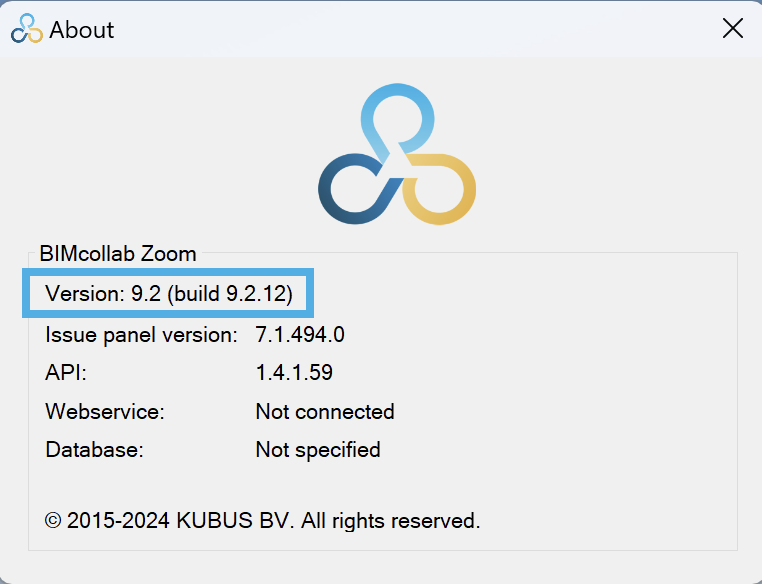Viewport: 762px width, 584px height.
Task: Click the small BIMcollab icon in title bar
Action: click(x=27, y=28)
